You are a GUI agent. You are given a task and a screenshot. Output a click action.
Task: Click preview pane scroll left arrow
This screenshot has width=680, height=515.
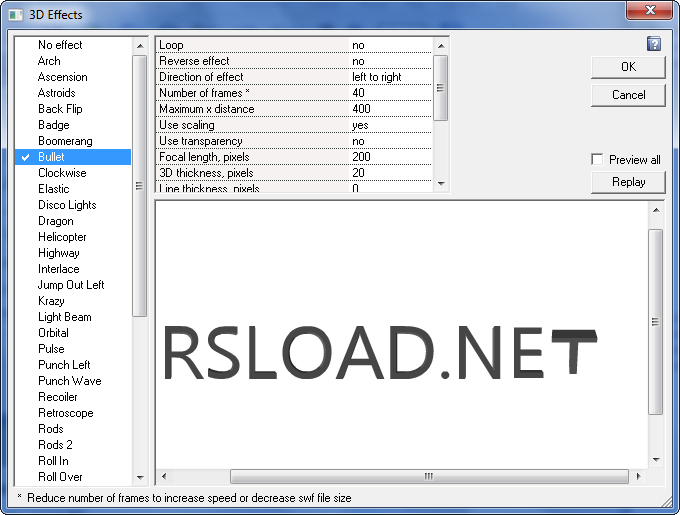164,476
